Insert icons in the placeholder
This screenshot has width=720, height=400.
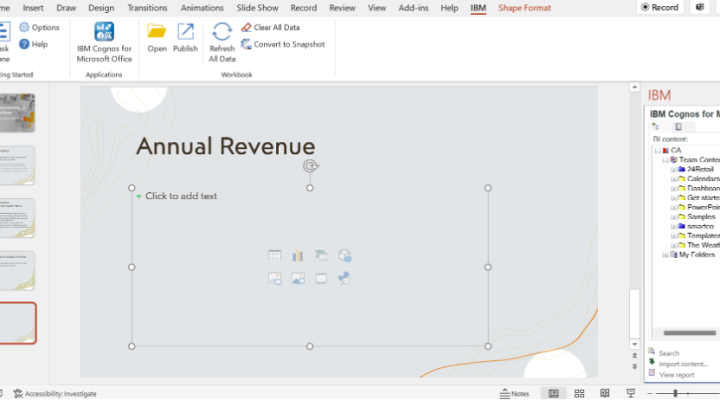point(344,278)
